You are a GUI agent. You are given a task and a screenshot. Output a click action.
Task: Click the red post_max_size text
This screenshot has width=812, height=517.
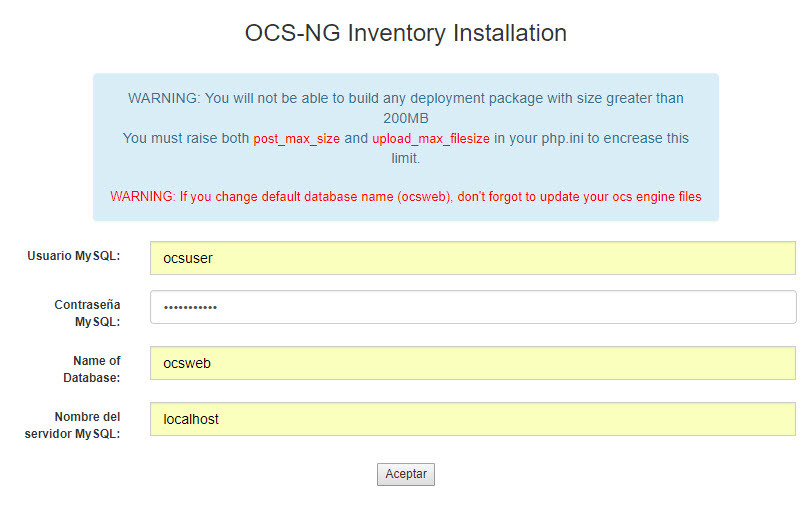(296, 139)
